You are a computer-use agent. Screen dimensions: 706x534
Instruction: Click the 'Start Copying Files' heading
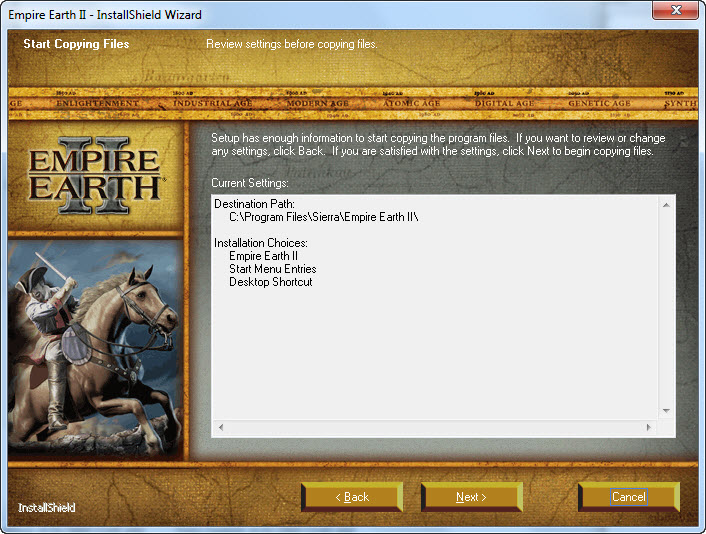(76, 44)
